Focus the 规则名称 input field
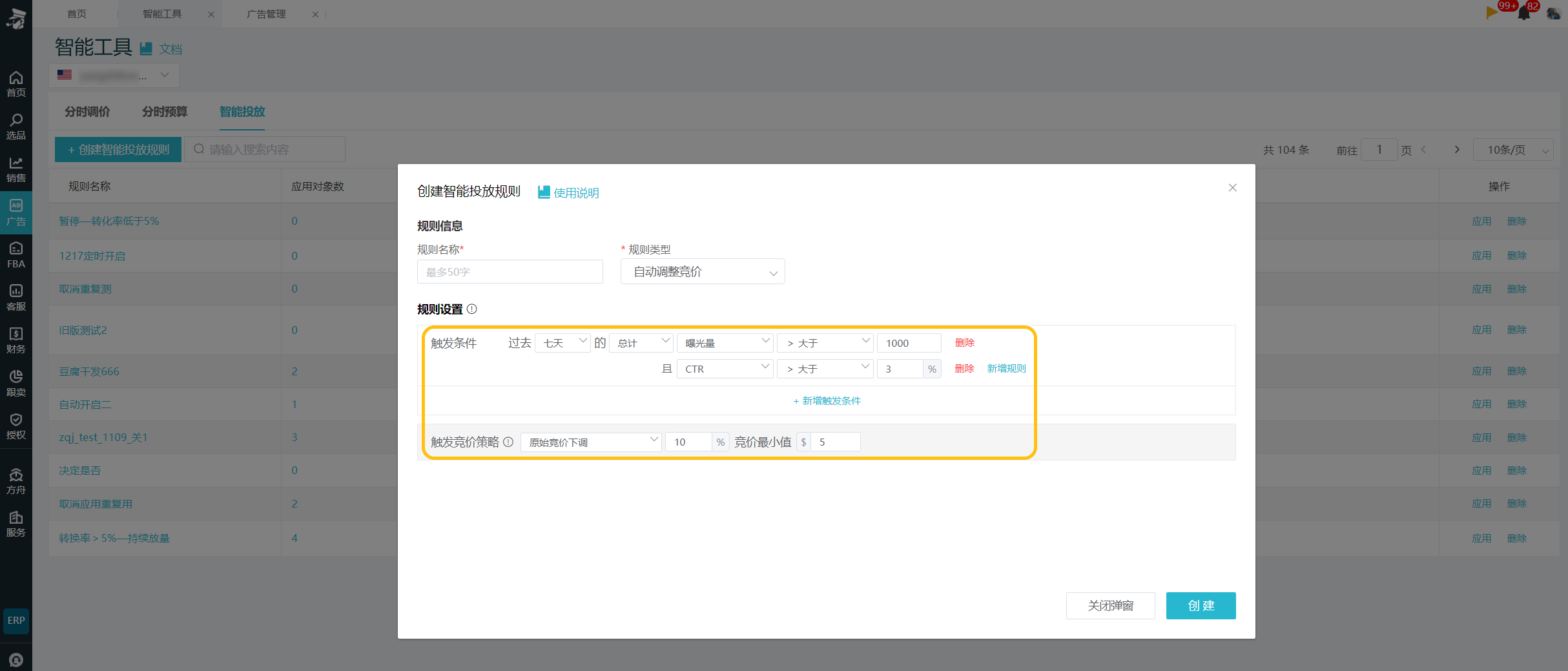Screen dimensions: 1568x671 510,272
